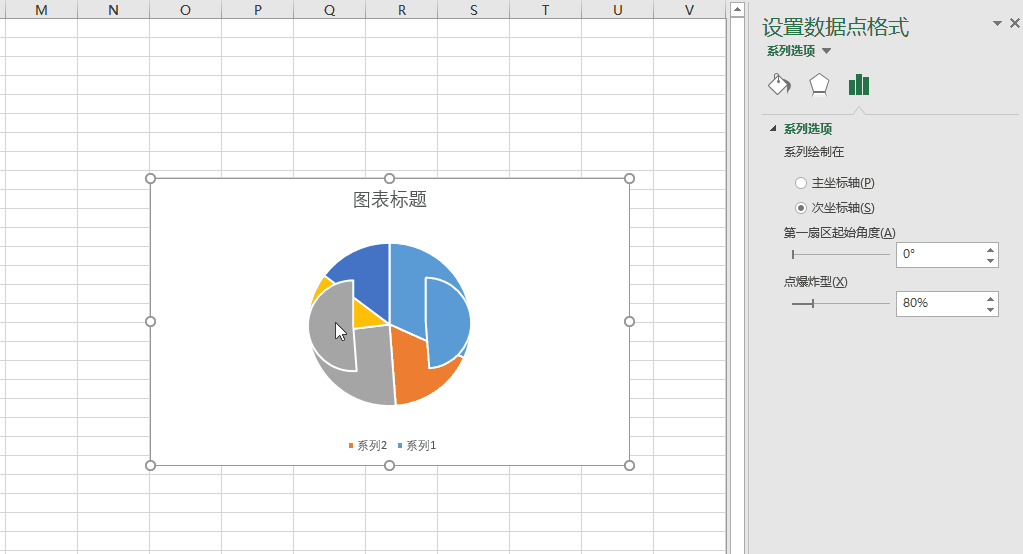Click the explosion input field showing 80%
The width and height of the screenshot is (1023, 554).
tap(939, 303)
